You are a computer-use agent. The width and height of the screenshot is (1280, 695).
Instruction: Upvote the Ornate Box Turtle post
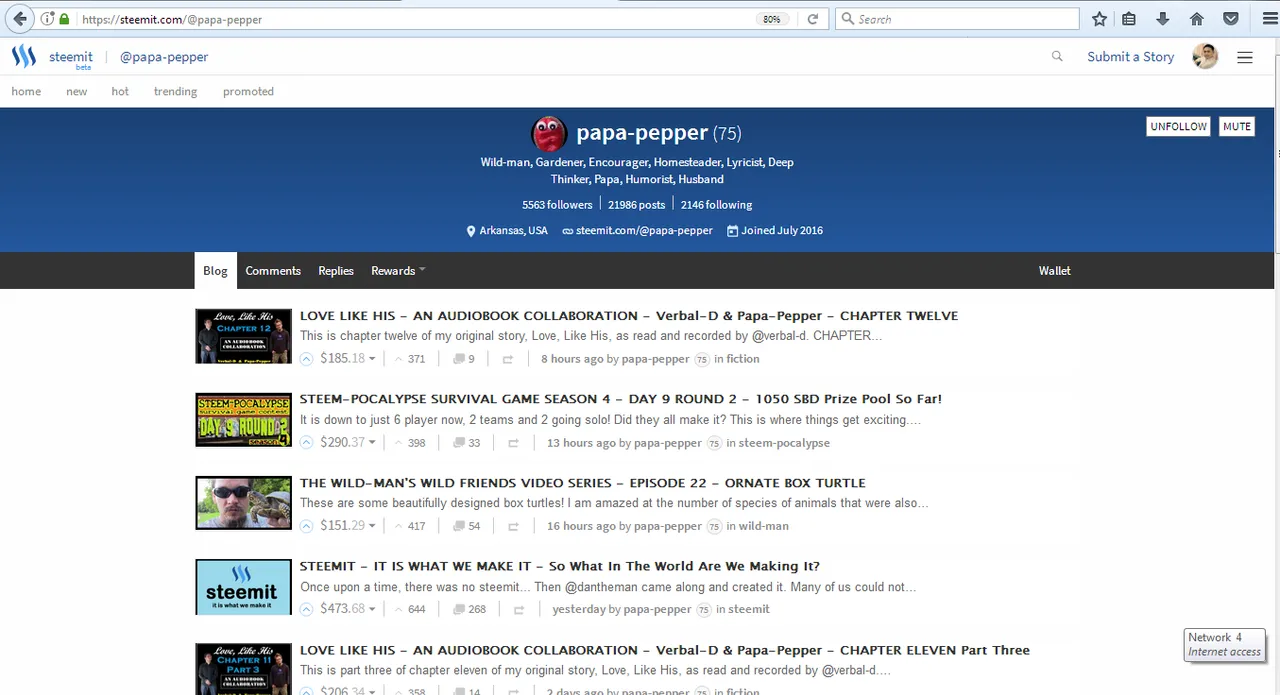point(307,526)
